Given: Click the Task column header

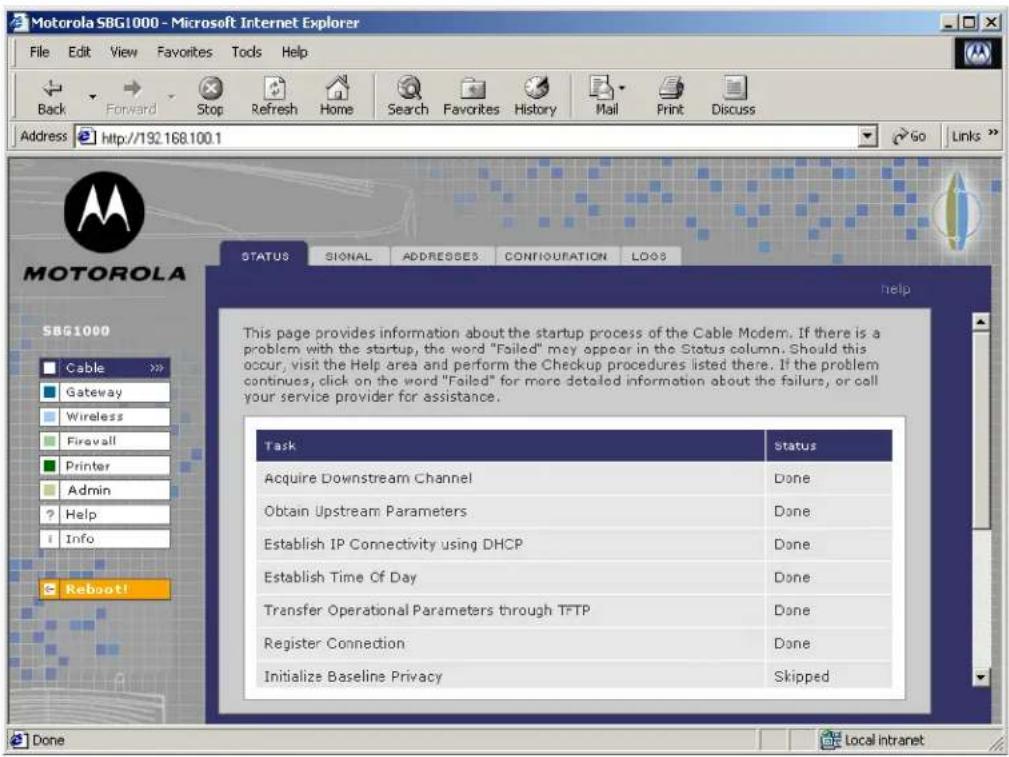Looking at the screenshot, I should click(x=510, y=445).
